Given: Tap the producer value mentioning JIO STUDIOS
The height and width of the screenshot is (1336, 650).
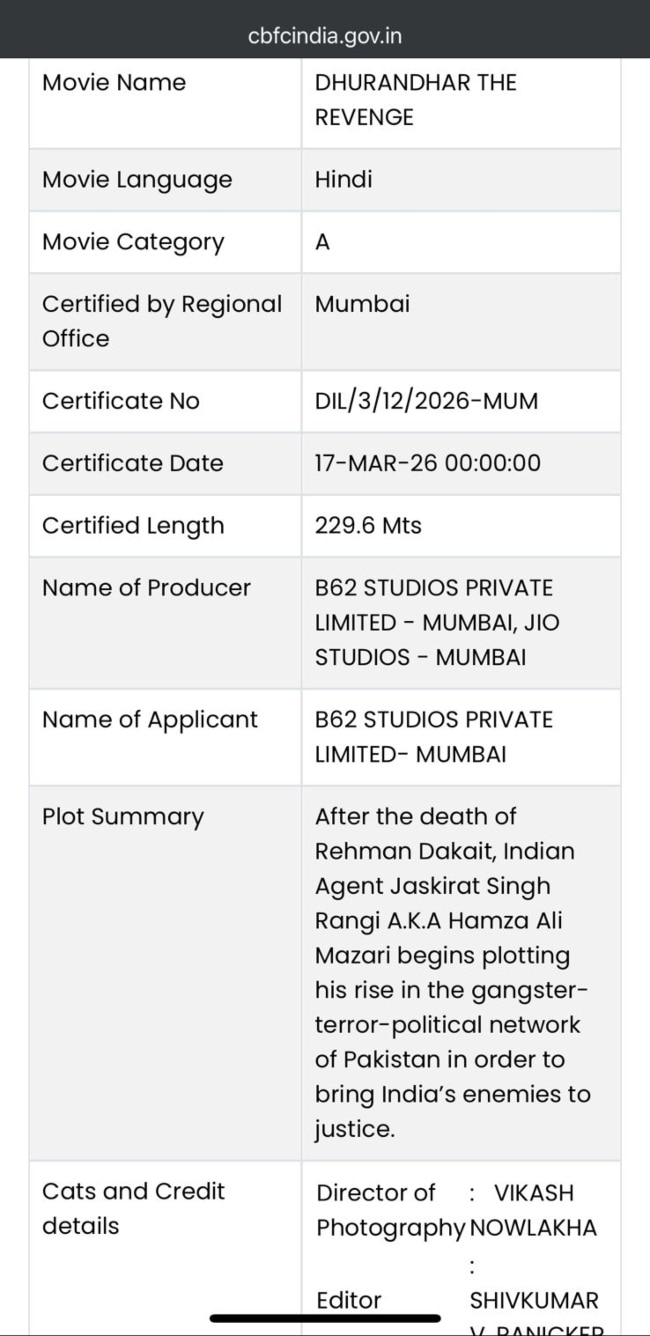Looking at the screenshot, I should [437, 622].
